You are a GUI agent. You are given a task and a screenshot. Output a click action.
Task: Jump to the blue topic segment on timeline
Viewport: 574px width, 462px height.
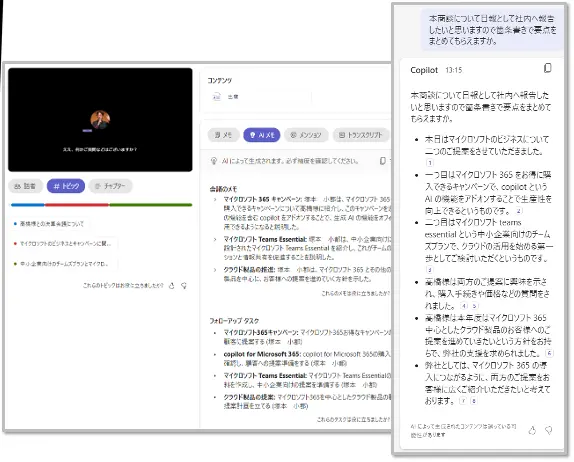coord(28,205)
